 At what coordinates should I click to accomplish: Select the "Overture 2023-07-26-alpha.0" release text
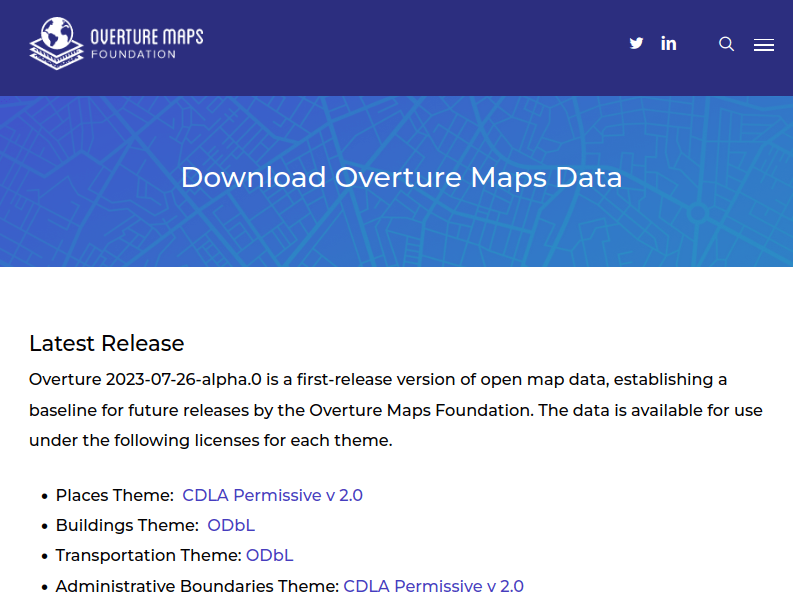[145, 379]
